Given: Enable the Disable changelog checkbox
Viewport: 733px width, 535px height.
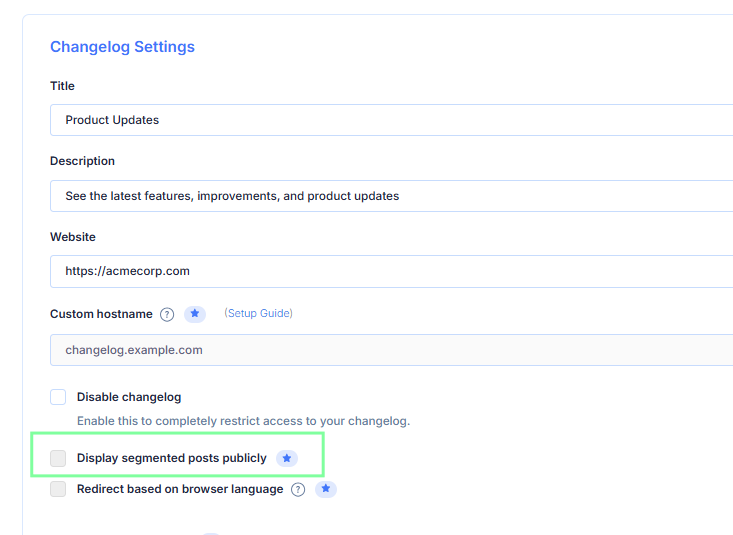Looking at the screenshot, I should coord(59,397).
